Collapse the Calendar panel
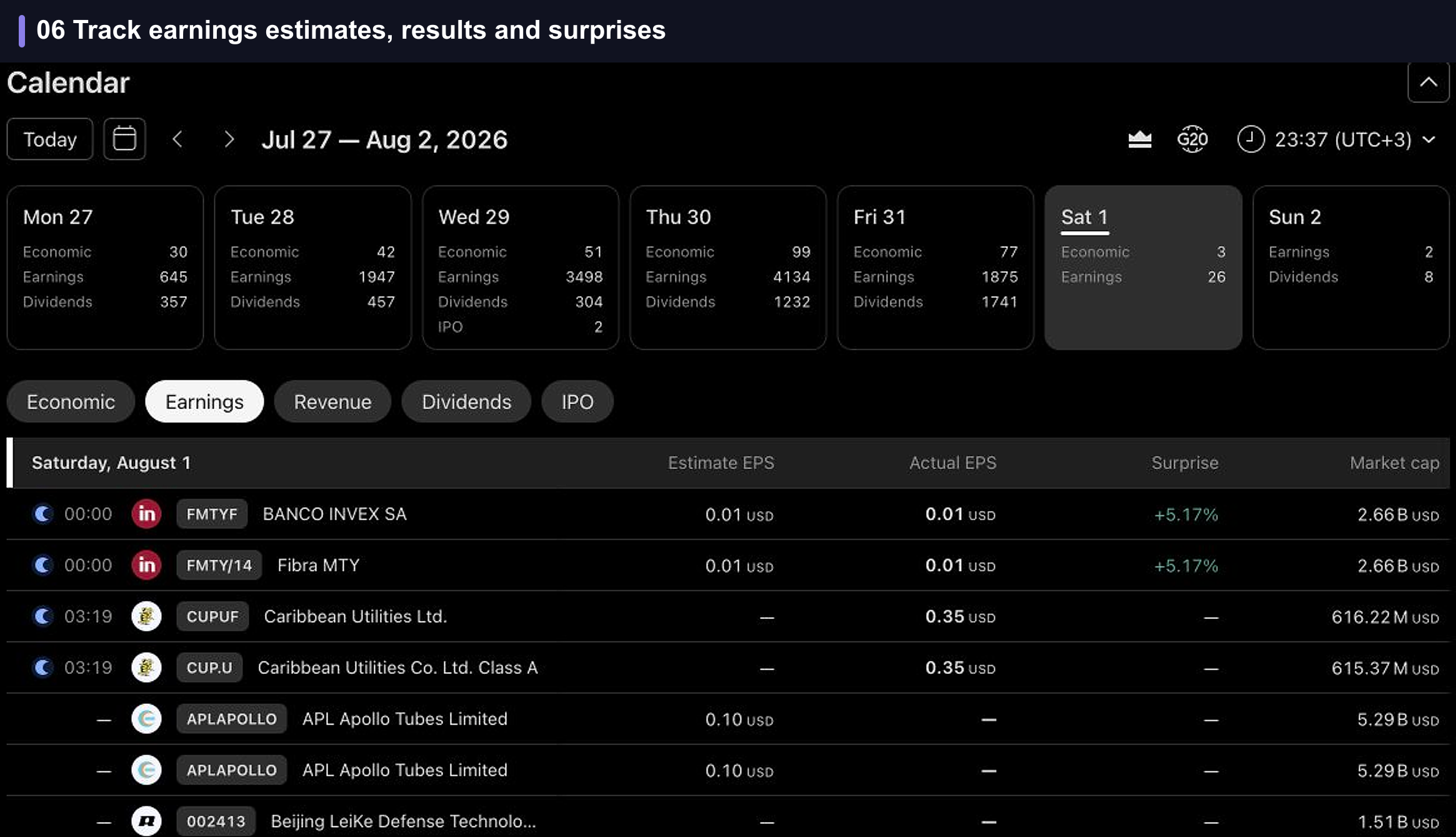The width and height of the screenshot is (1456, 837). (1429, 82)
